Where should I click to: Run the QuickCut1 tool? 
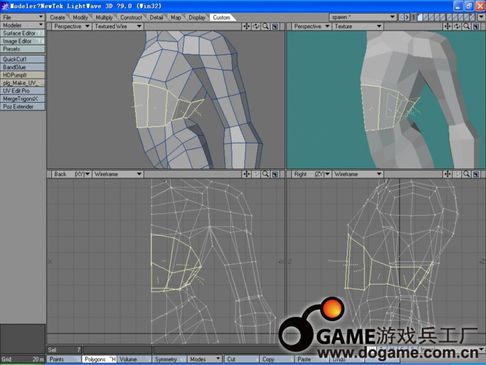click(x=22, y=59)
